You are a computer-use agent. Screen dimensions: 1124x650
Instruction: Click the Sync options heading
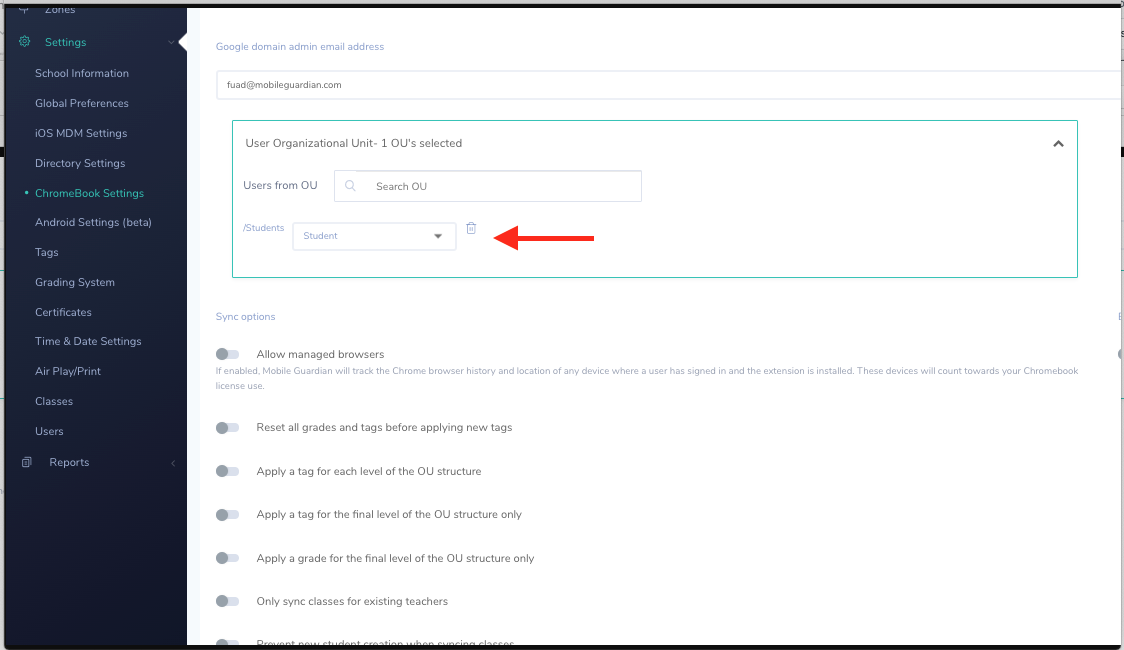(245, 317)
